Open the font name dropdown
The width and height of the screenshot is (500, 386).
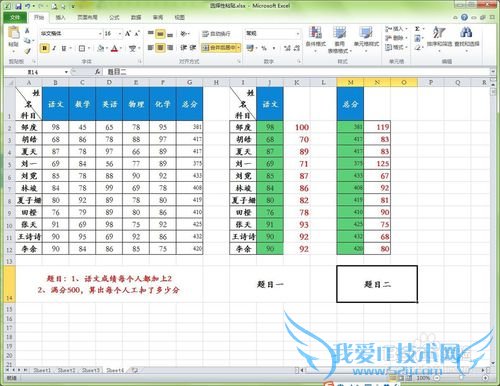coord(100,34)
